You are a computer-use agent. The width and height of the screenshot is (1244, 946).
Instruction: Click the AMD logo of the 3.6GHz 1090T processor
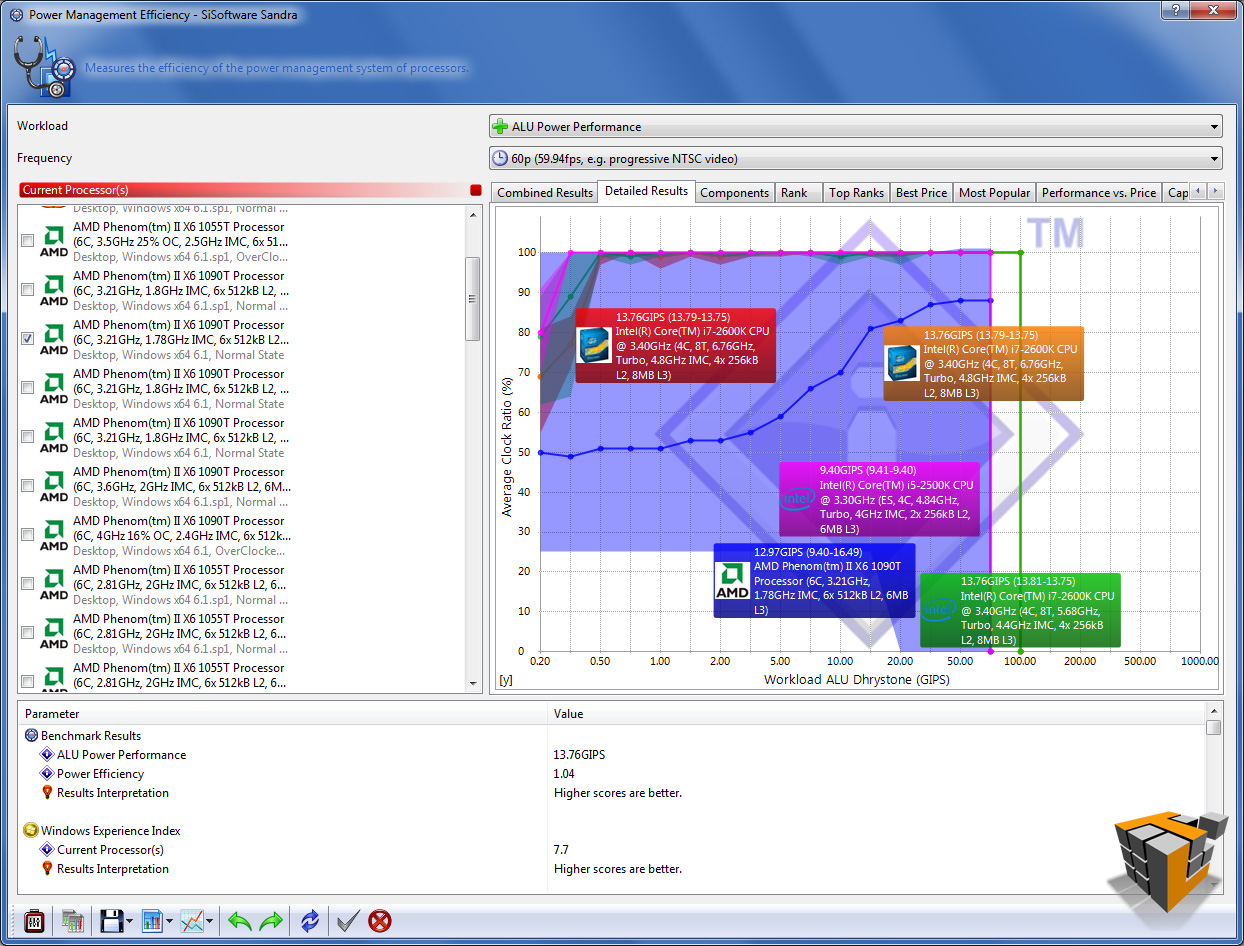[54, 486]
